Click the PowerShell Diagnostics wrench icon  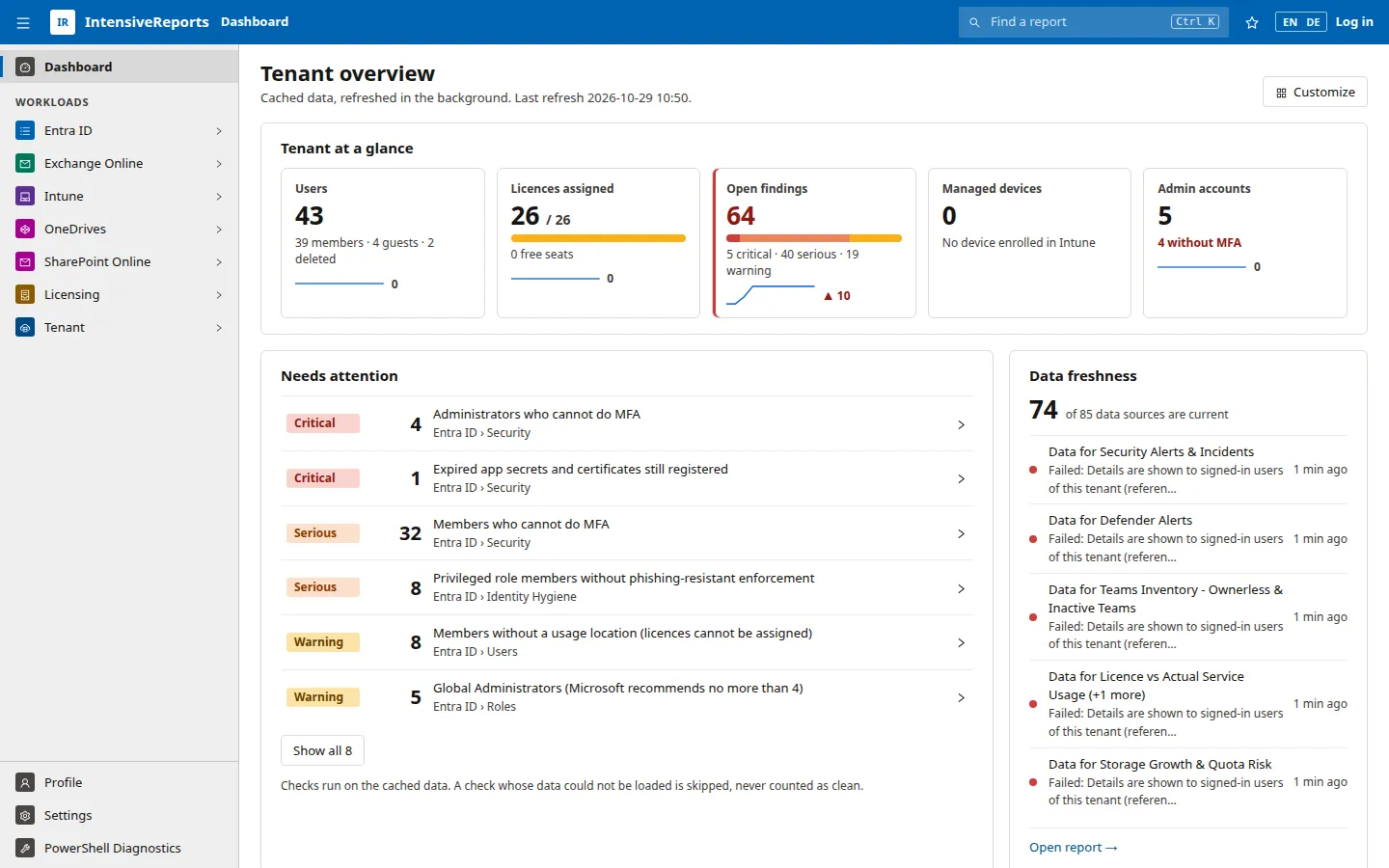pos(25,849)
